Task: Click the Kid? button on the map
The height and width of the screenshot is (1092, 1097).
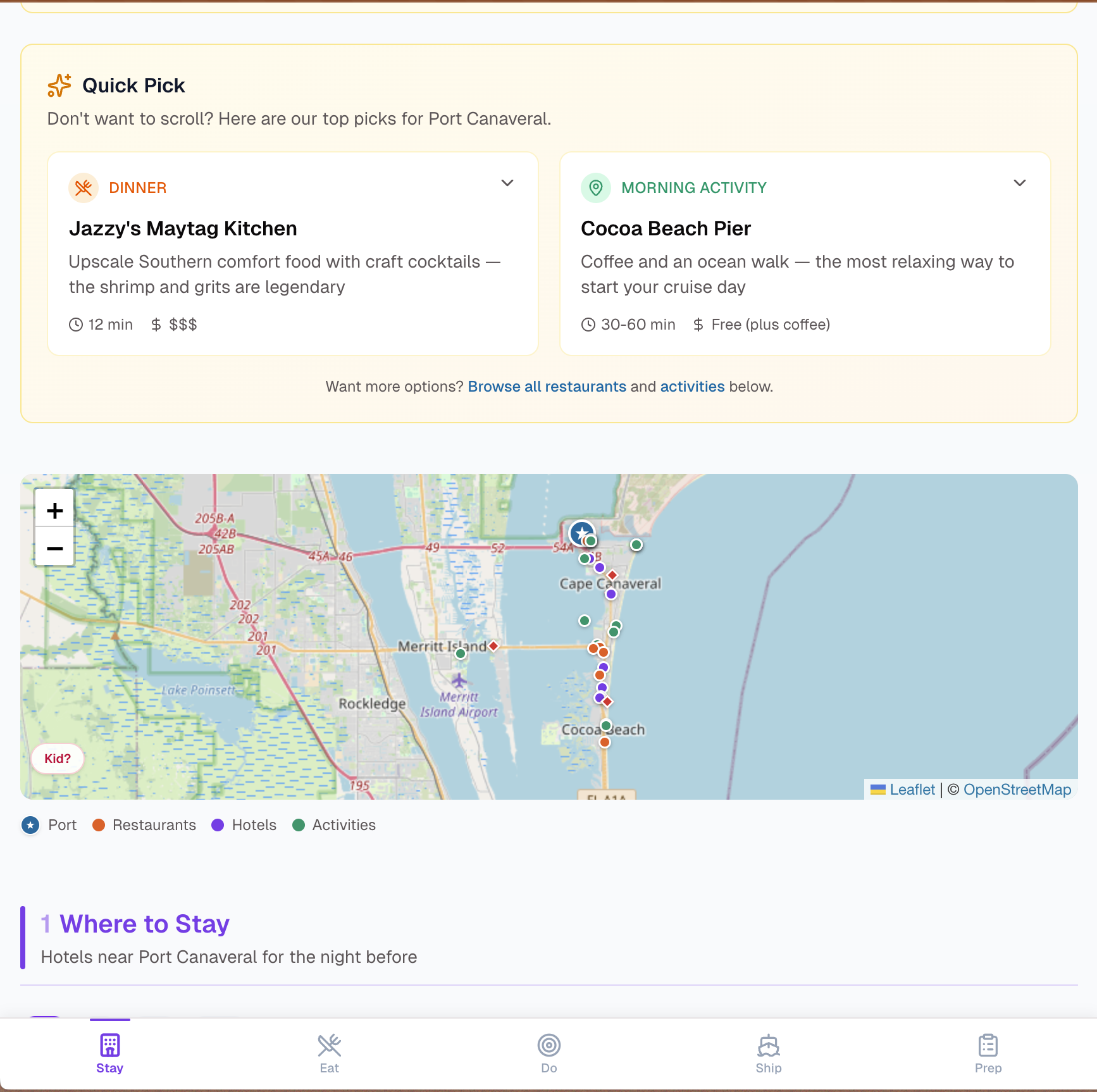Action: (x=58, y=759)
